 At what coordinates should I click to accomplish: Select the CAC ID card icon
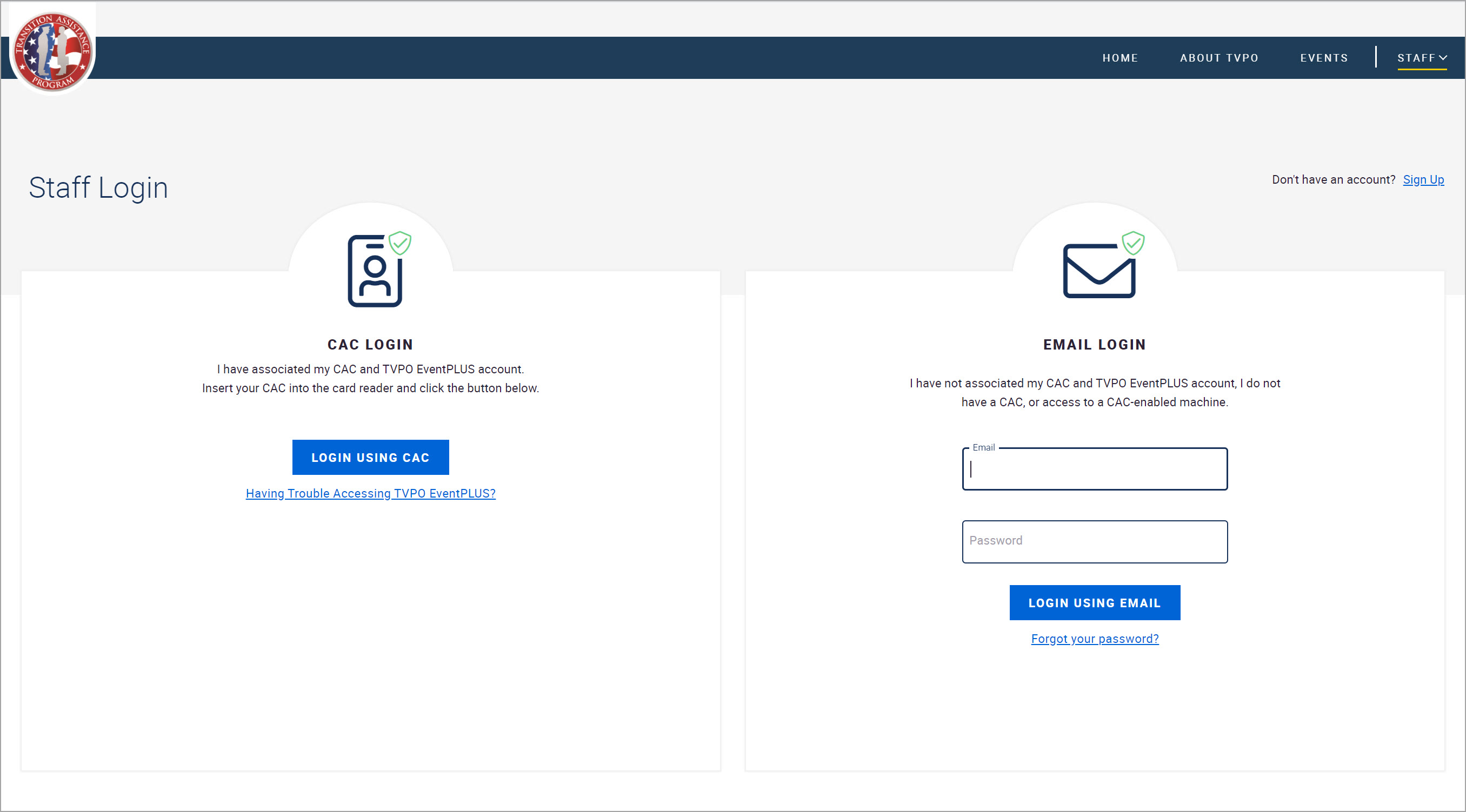click(374, 270)
